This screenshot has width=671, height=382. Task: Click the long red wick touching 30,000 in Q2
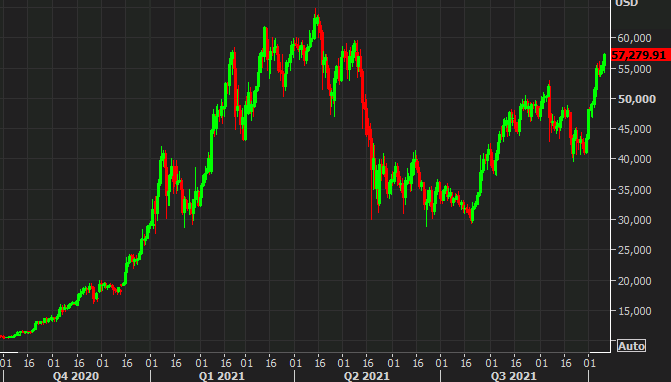[371, 201]
